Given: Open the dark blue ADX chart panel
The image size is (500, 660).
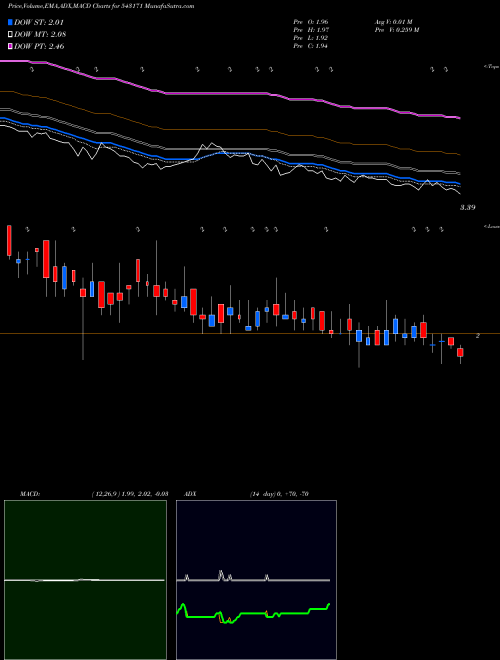Looking at the screenshot, I should [x=256, y=580].
